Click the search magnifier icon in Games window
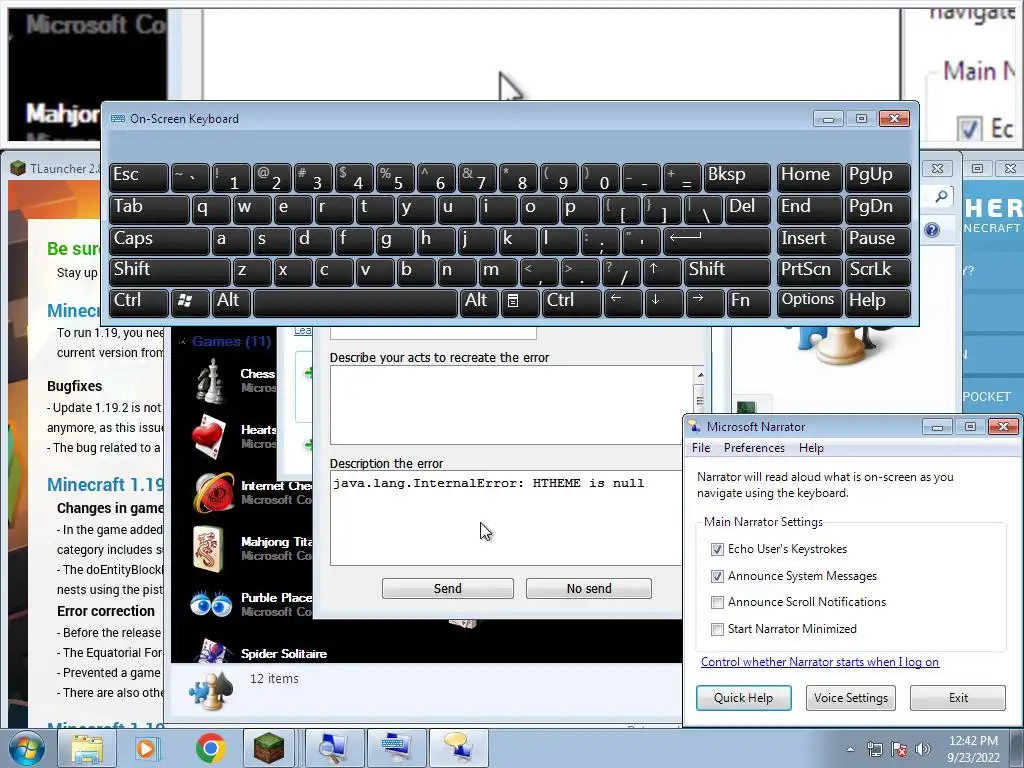 click(x=941, y=196)
